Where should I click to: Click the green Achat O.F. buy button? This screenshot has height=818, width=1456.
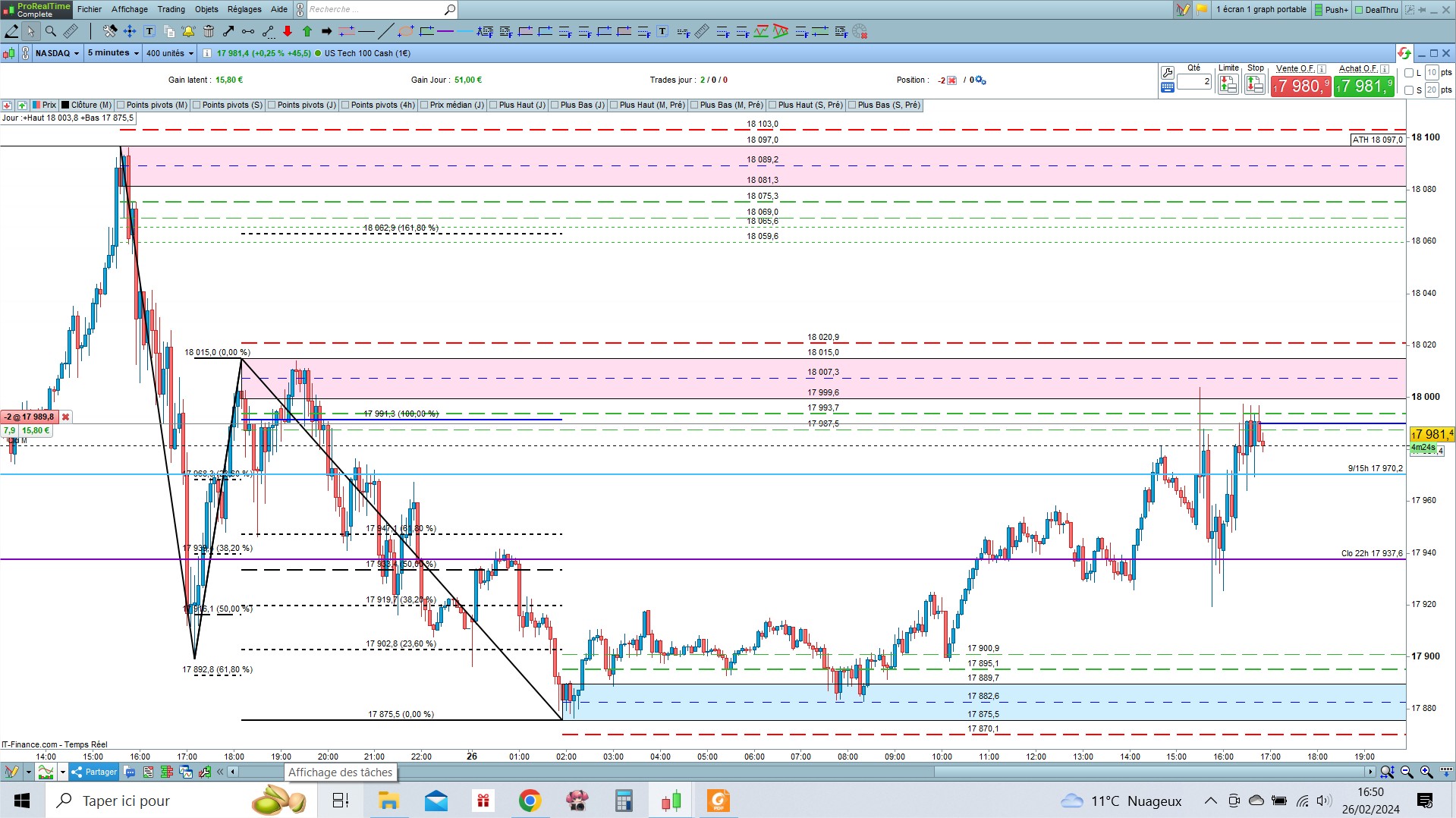[x=1364, y=86]
